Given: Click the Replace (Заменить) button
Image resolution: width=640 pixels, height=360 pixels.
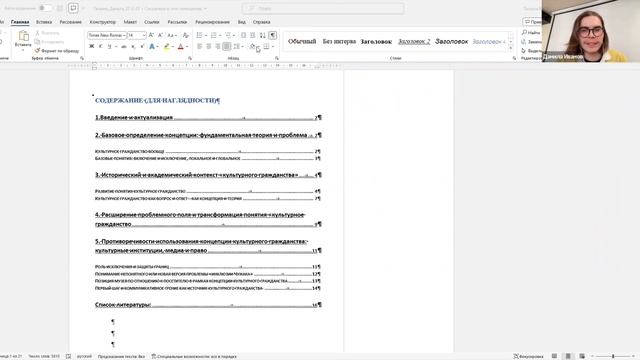Looking at the screenshot, I should pyautogui.click(x=532, y=42).
